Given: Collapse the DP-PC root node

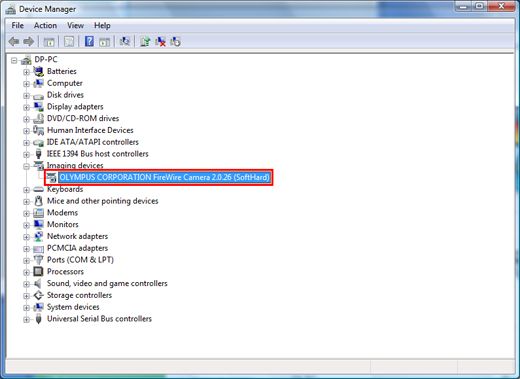Looking at the screenshot, I should click(14, 60).
